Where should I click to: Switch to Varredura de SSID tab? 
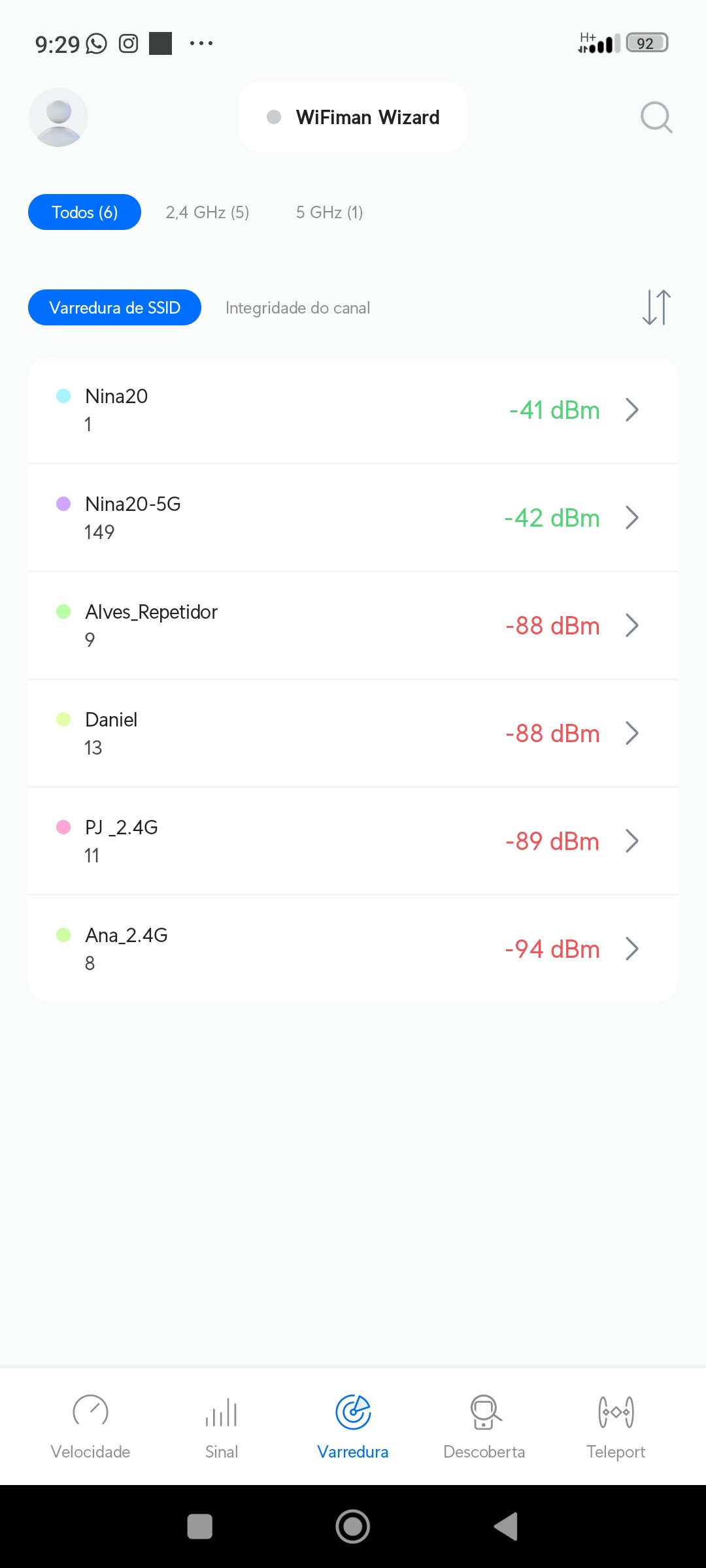[114, 308]
